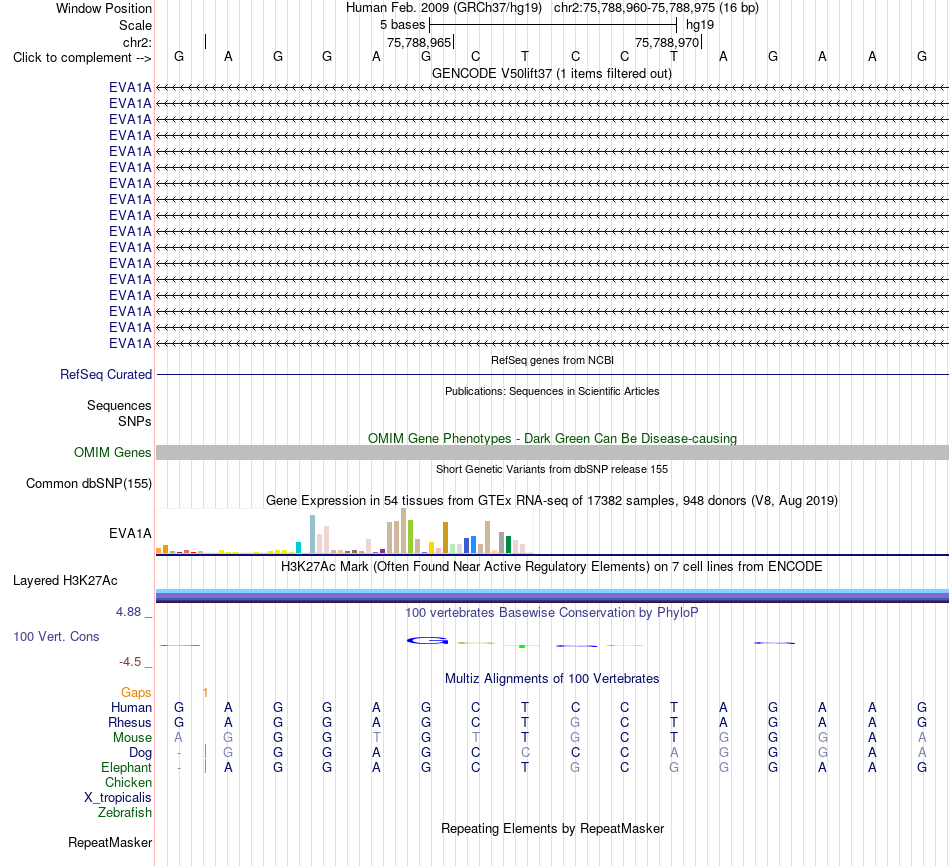The height and width of the screenshot is (866, 950).
Task: Click the dash gap in the Dog row
Action: [x=179, y=753]
